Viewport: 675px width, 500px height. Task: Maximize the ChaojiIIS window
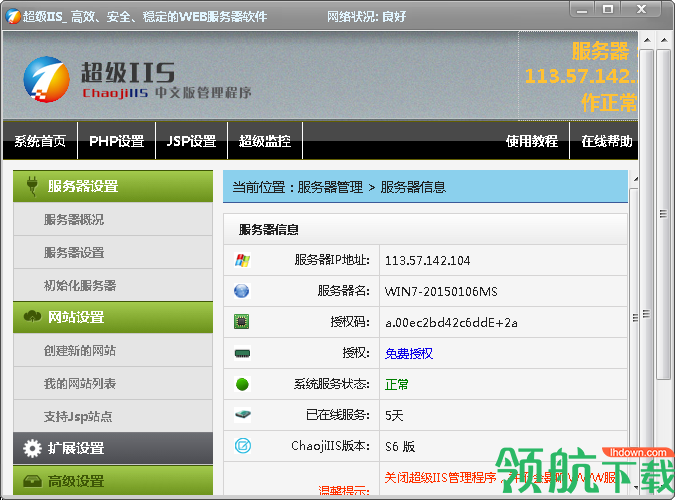pyautogui.click(x=608, y=9)
